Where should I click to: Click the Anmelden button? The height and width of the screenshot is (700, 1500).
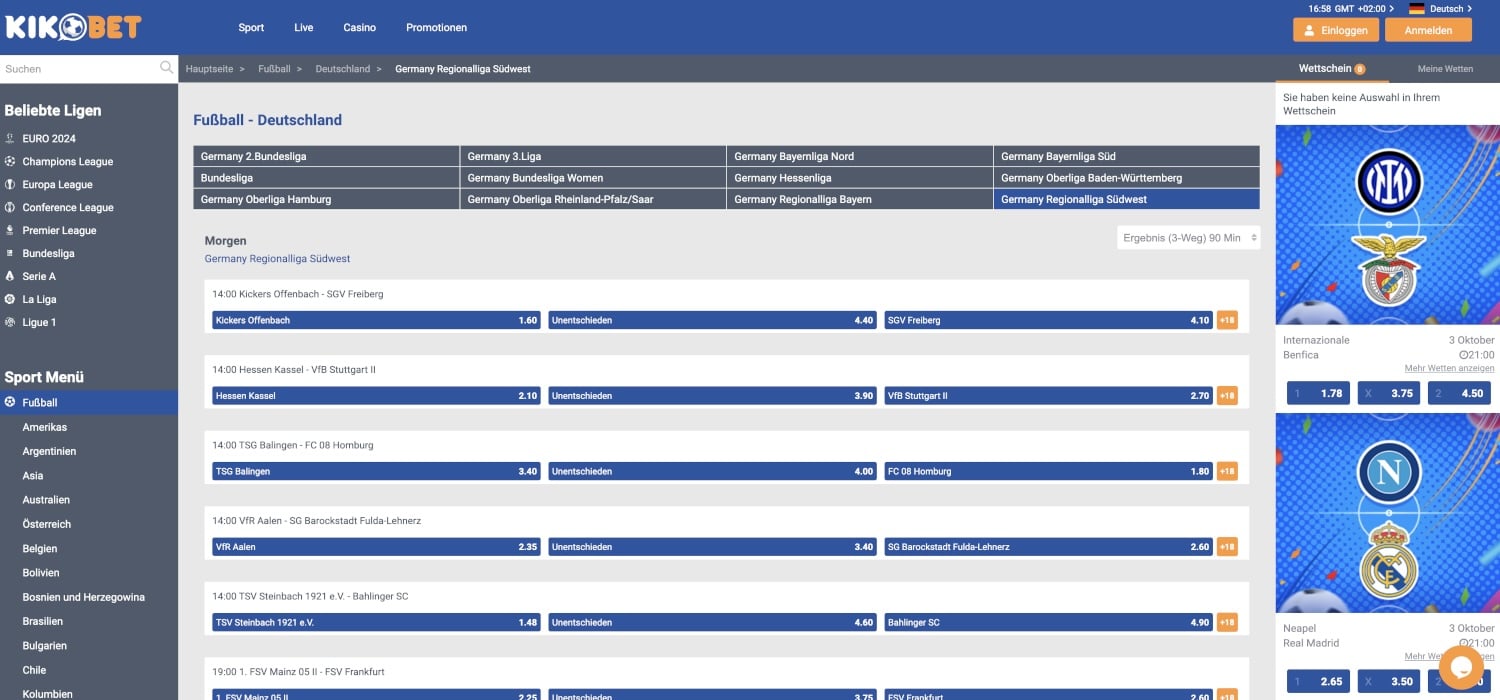(1428, 30)
